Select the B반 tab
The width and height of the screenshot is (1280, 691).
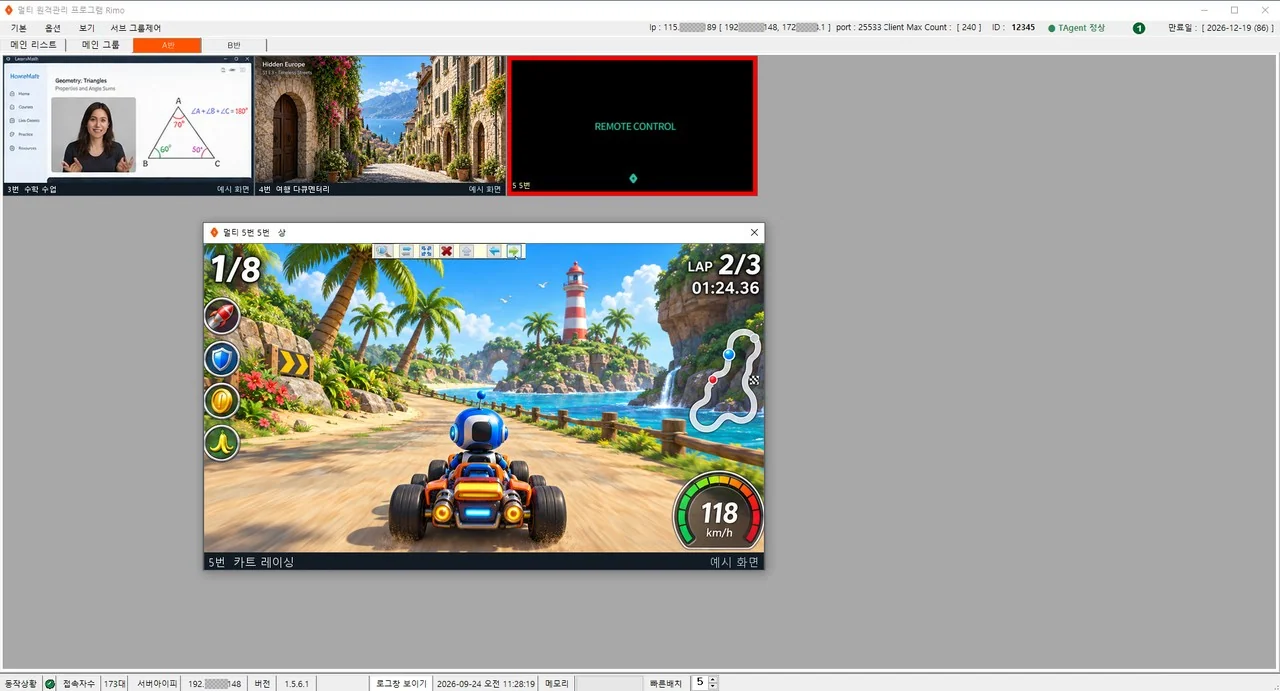coord(234,45)
